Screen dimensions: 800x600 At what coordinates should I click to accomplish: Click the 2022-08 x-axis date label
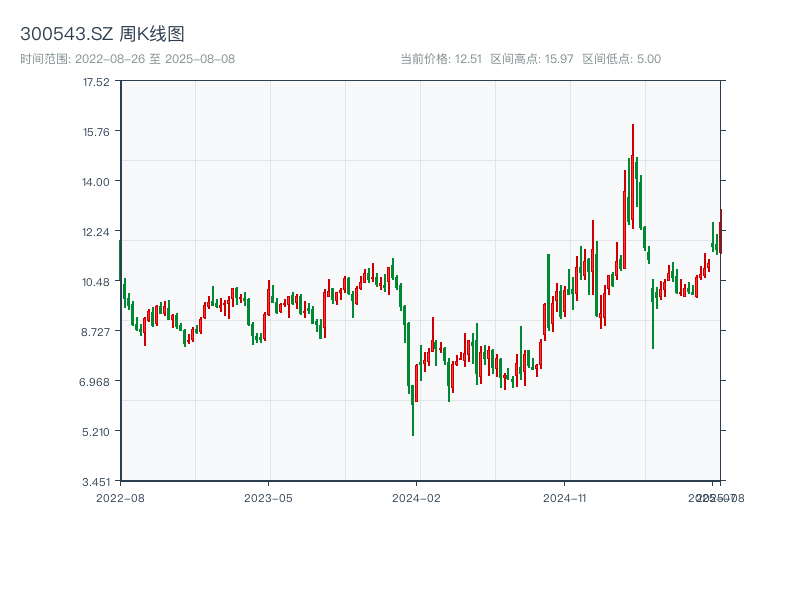(x=120, y=497)
